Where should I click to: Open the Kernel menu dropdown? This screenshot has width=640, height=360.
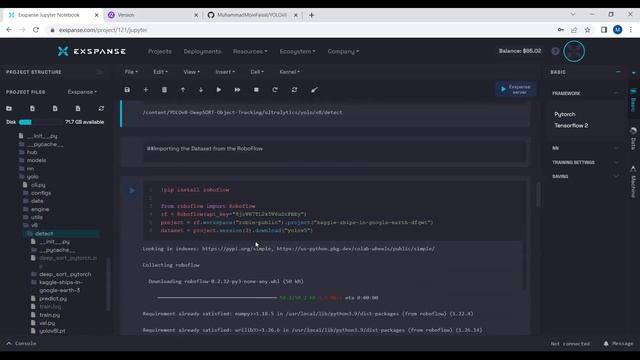pos(289,72)
